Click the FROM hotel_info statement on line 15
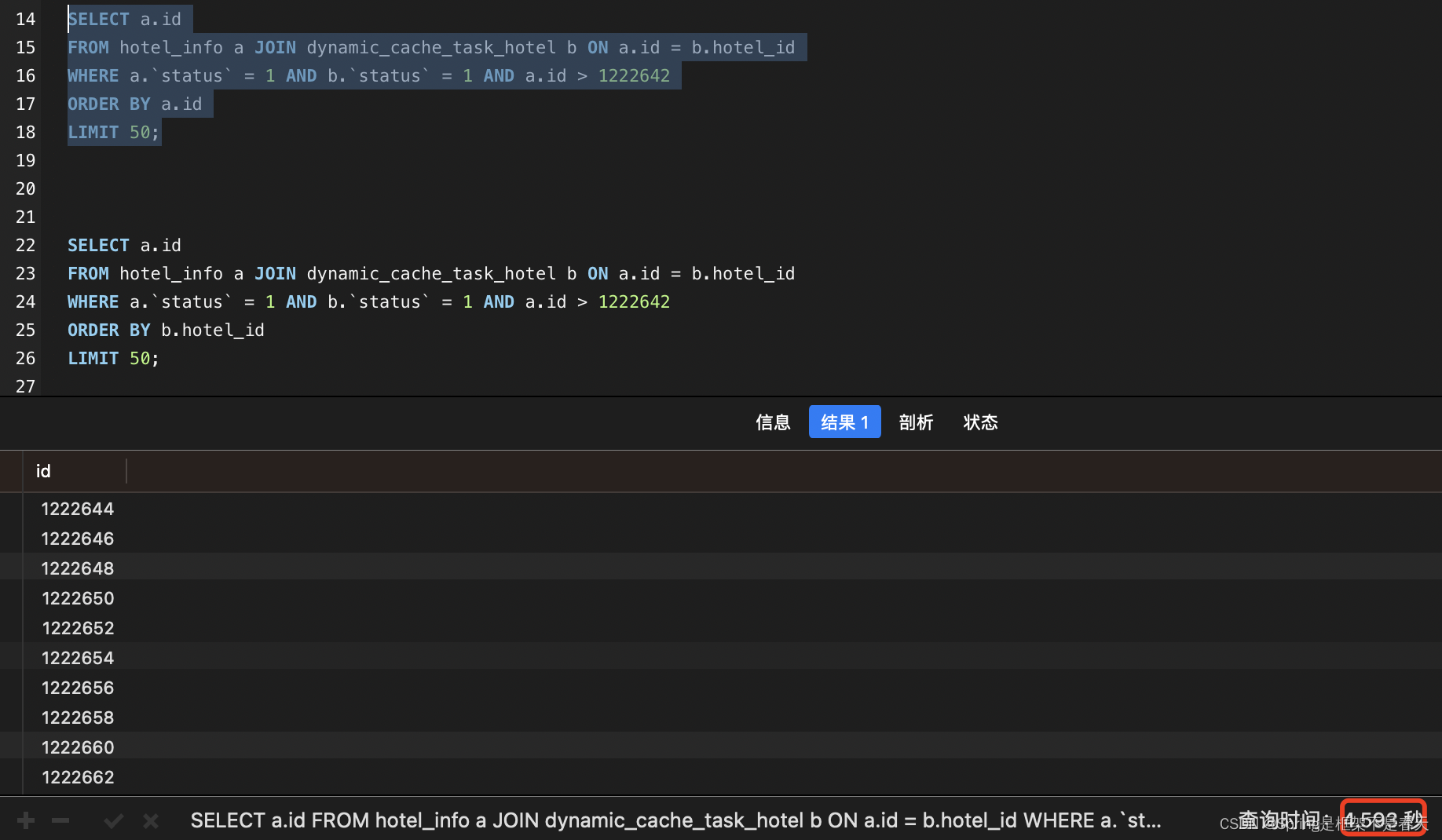This screenshot has height=840, width=1442. pos(431,47)
